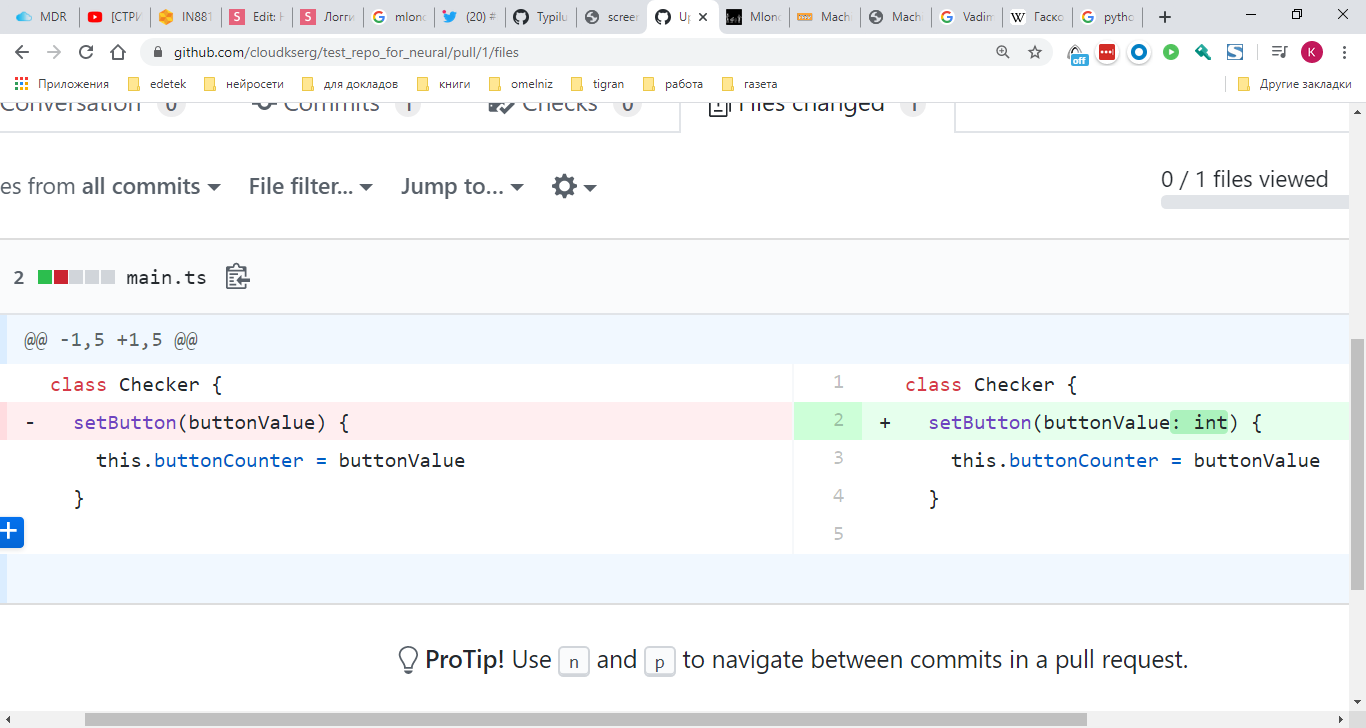Screen dimensions: 1366x728
Task: Go to browser home page
Action: coord(118,52)
